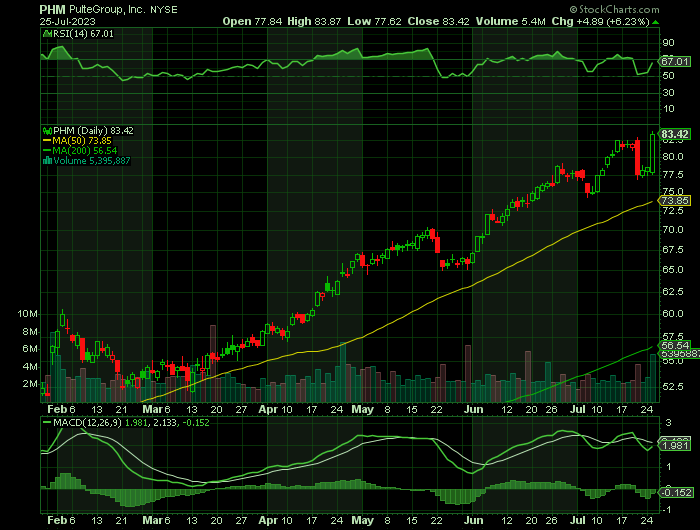
Task: Click the 60.0 price axis label
Action: (x=672, y=313)
